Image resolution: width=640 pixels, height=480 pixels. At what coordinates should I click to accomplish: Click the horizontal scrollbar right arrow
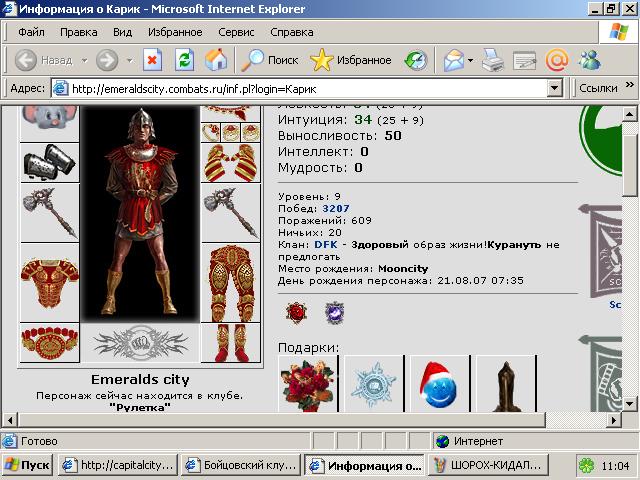coord(614,420)
